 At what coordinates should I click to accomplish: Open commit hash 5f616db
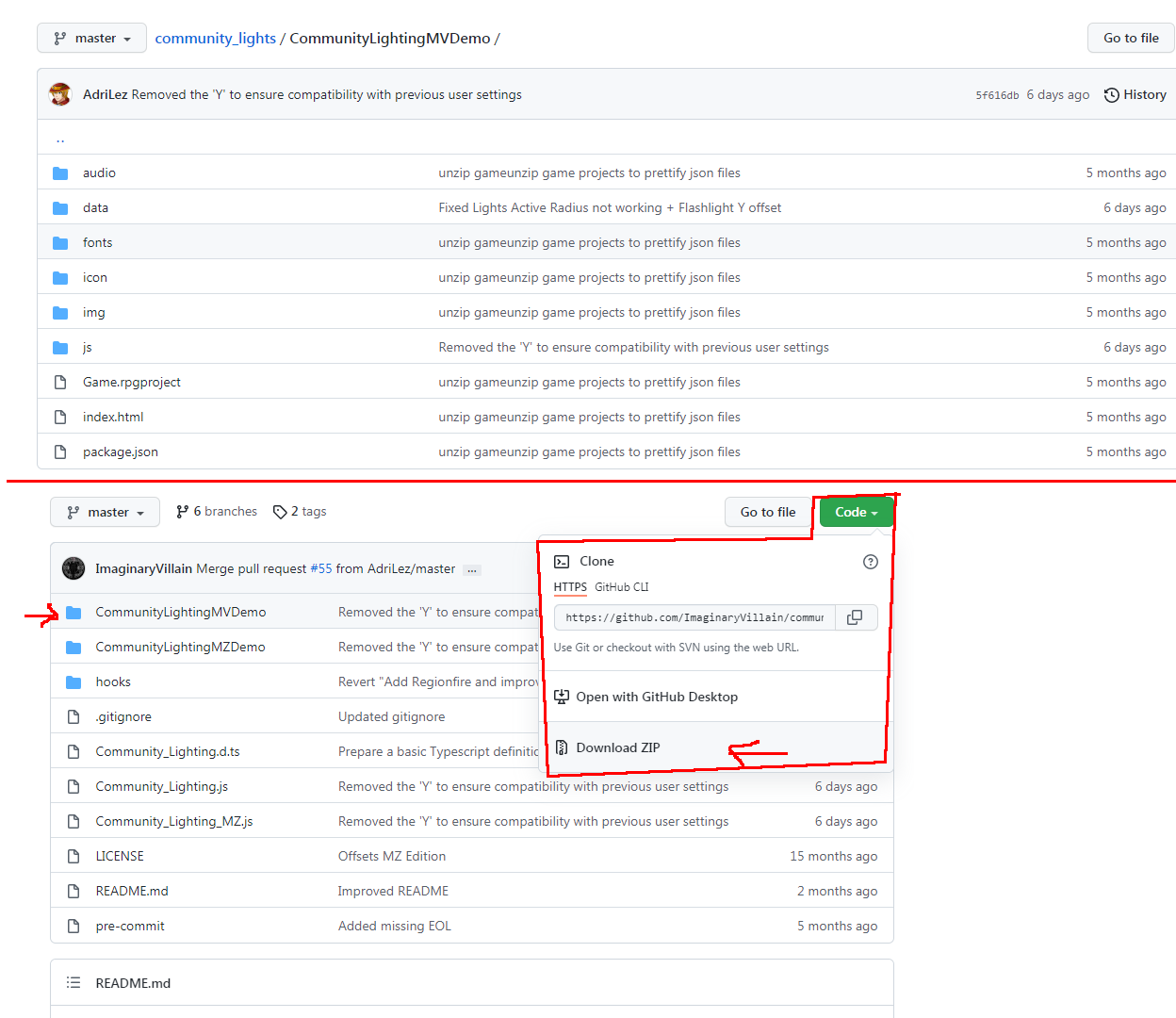point(997,95)
